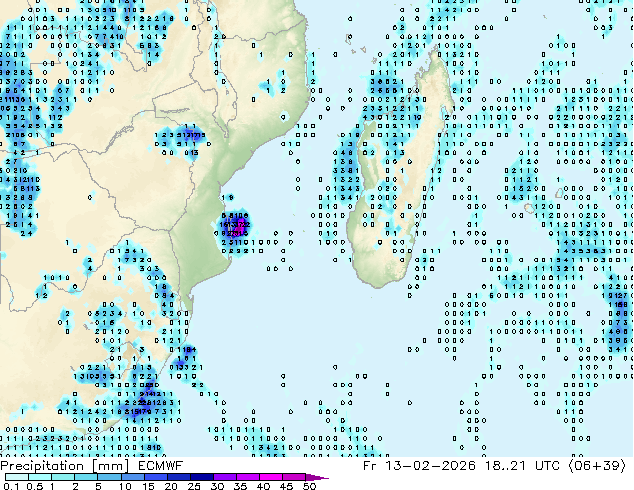This screenshot has height=490, width=634.
Task: Click the legend value '0.5'
Action: (35, 486)
